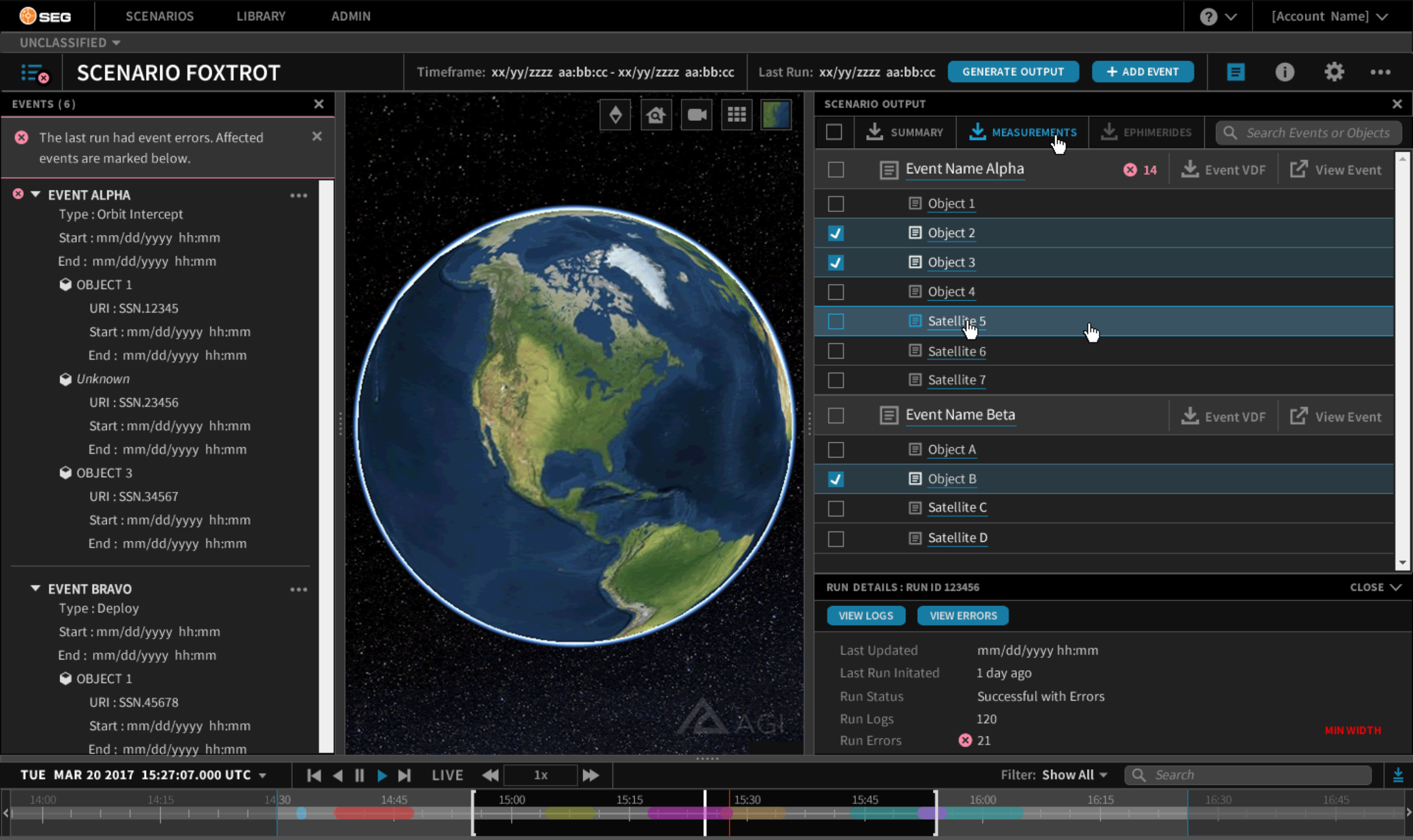Click the home view icon above the globe
1413x840 pixels.
655,115
